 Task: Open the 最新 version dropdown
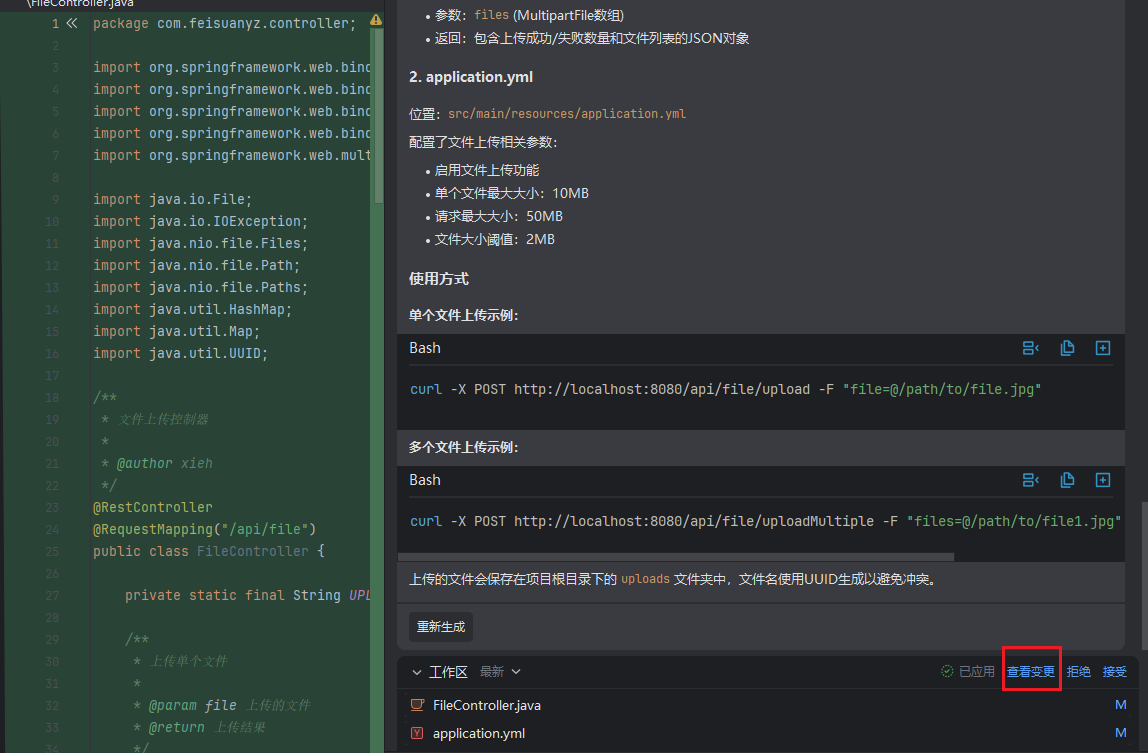tap(500, 672)
